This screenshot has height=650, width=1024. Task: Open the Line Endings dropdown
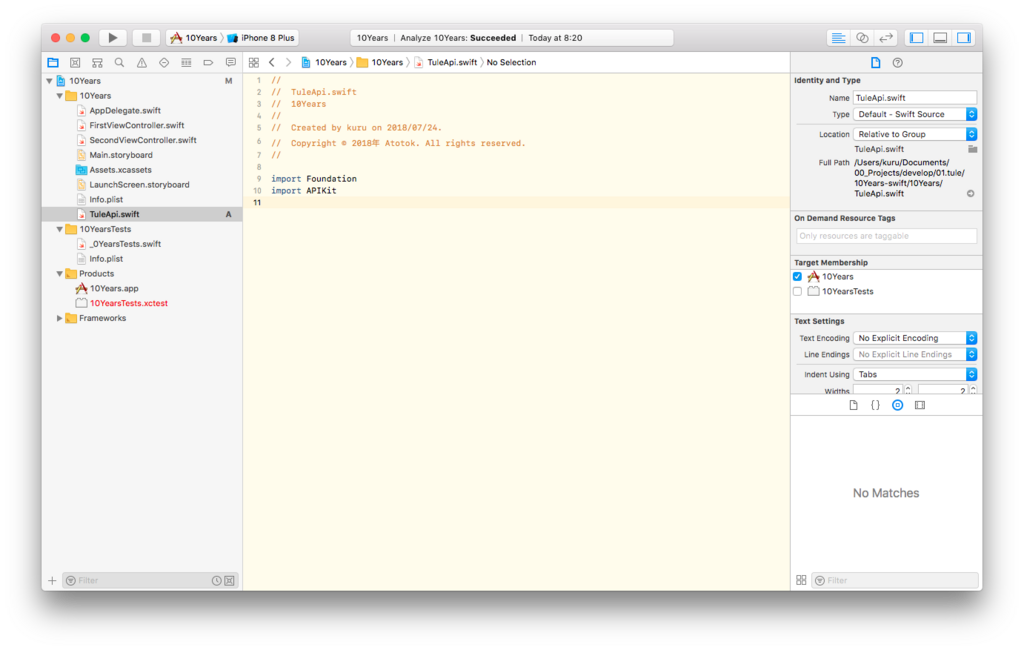coord(915,354)
